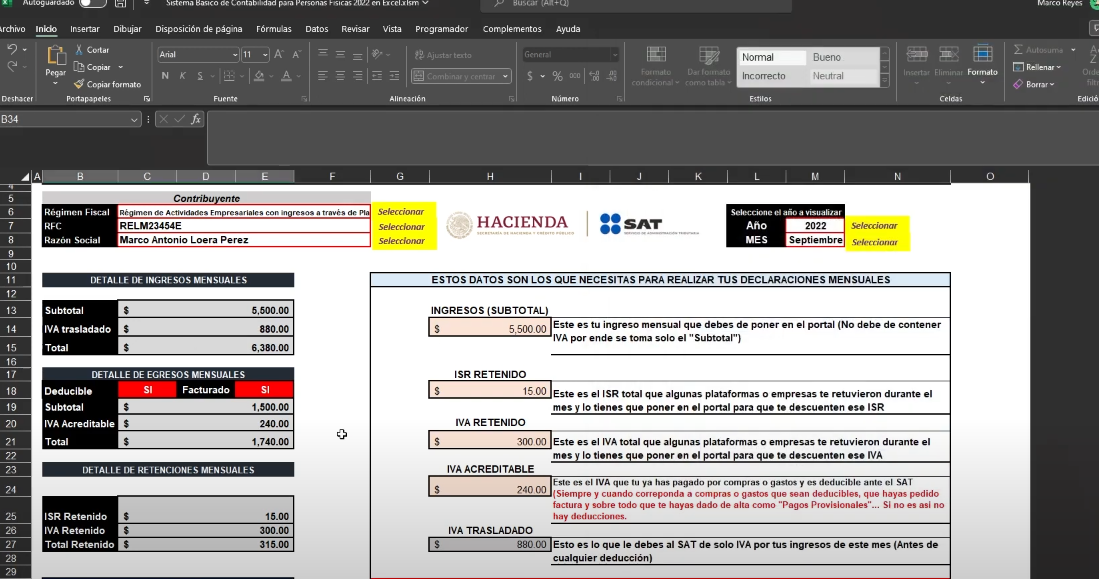This screenshot has width=1099, height=579.
Task: Center text horizontally in cell
Action: [x=340, y=76]
